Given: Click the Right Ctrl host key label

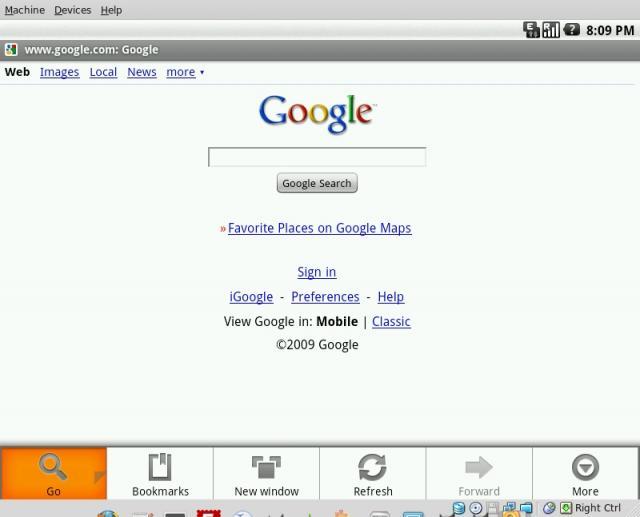Looking at the screenshot, I should (x=598, y=508).
